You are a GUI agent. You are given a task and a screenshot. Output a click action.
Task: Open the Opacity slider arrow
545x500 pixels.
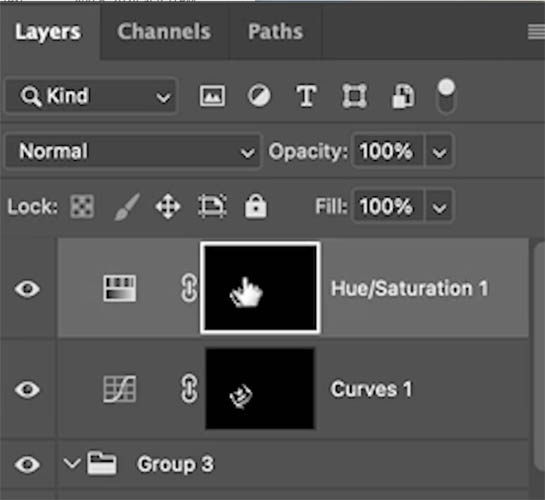tap(439, 151)
